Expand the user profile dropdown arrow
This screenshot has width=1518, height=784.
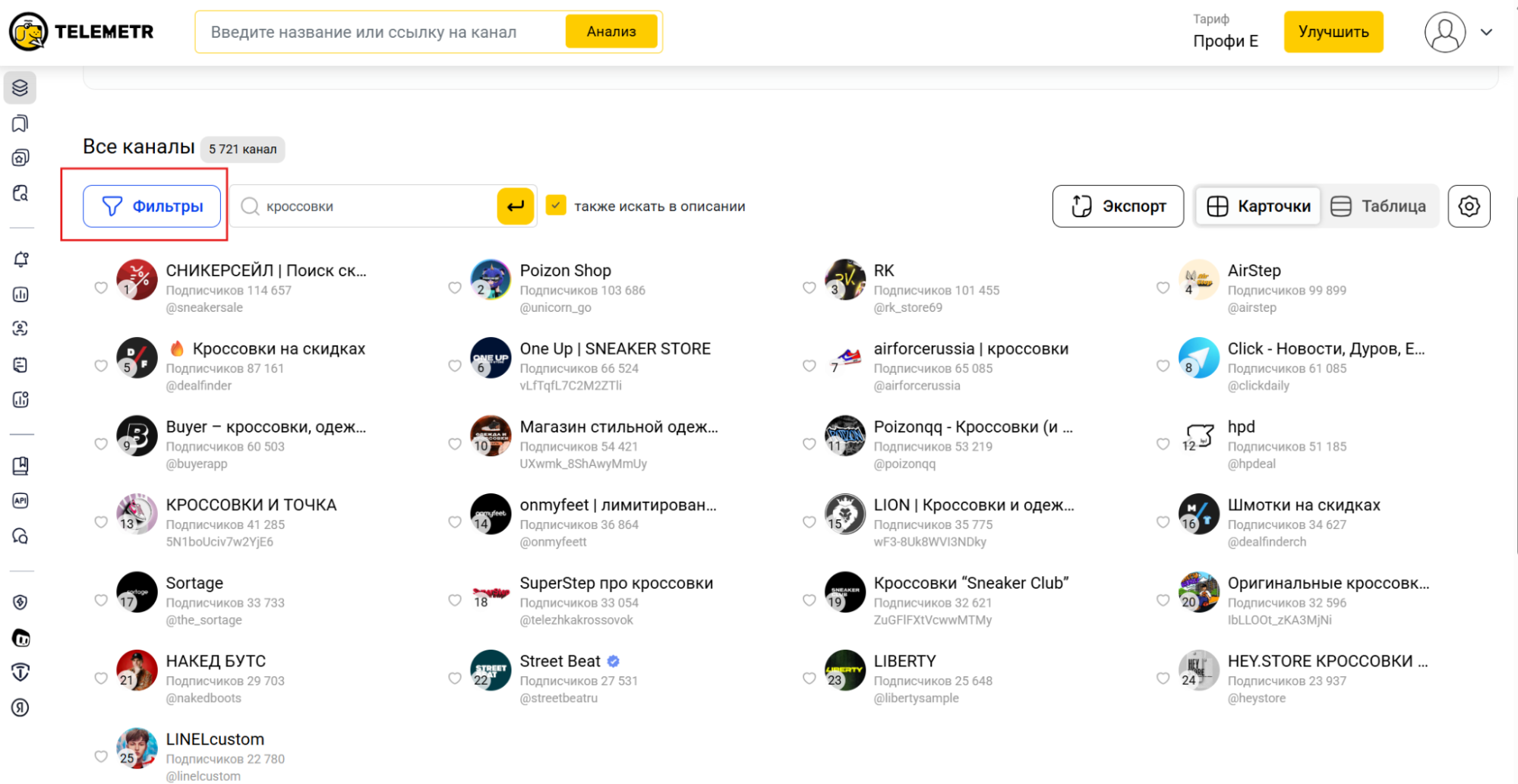click(x=1486, y=33)
